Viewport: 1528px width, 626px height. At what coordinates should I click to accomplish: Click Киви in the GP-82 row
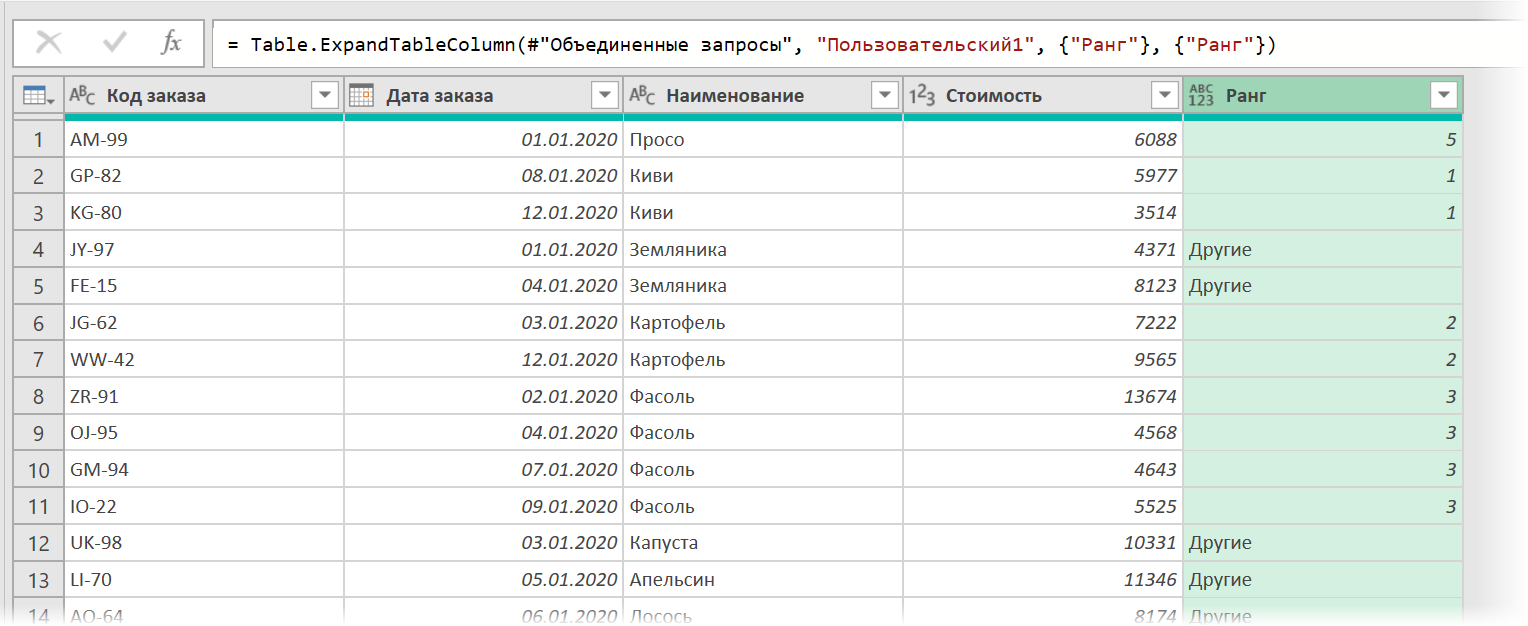coord(763,176)
